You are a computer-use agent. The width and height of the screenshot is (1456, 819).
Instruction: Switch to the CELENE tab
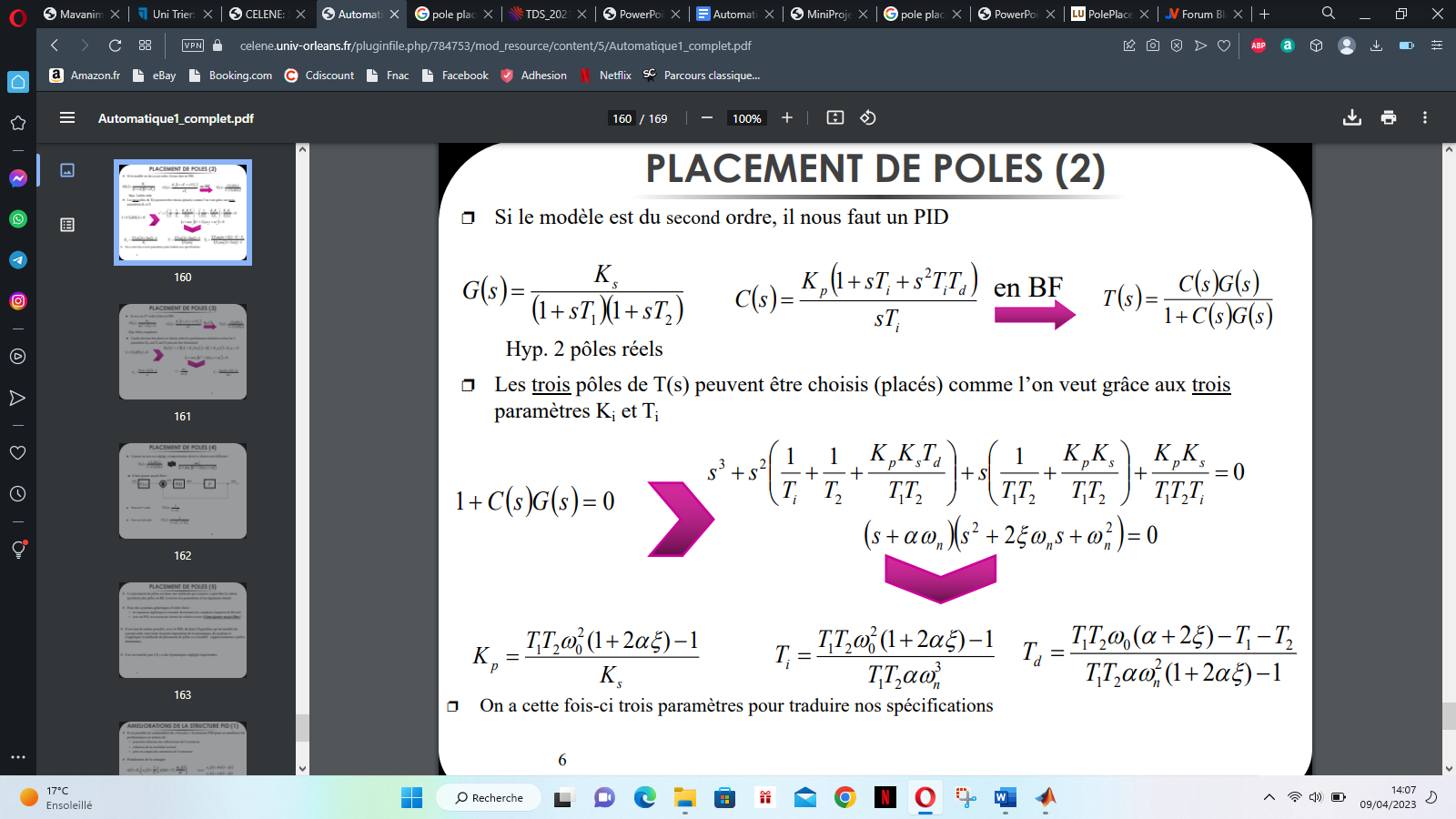pyautogui.click(x=266, y=14)
